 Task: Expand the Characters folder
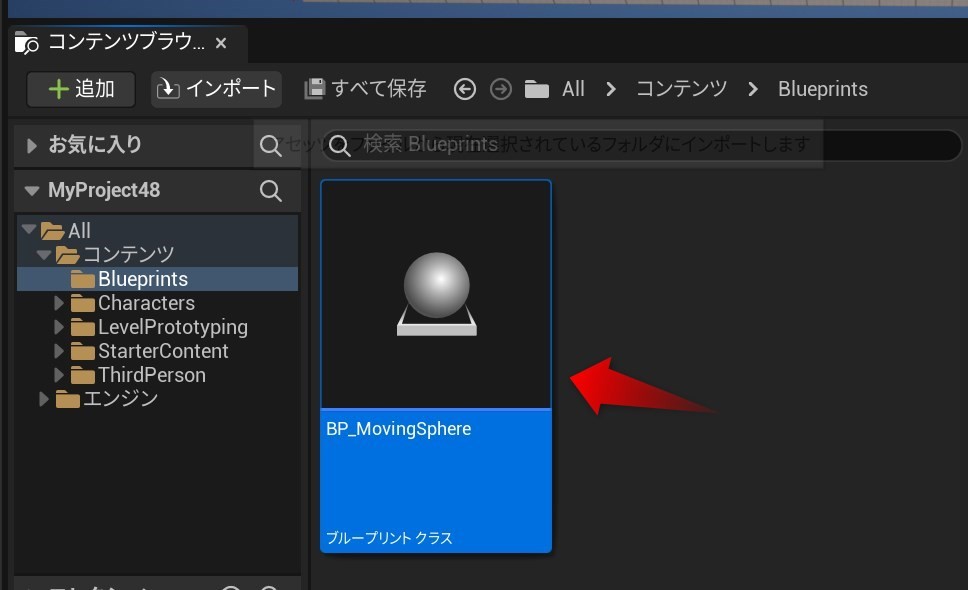tap(57, 303)
